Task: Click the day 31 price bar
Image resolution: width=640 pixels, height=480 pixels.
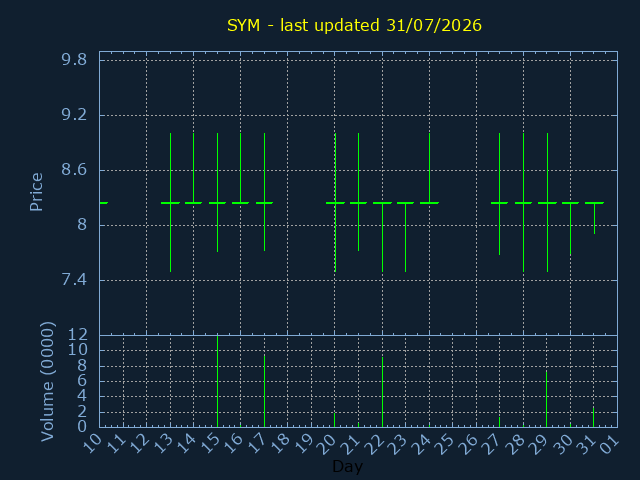Action: [594, 218]
